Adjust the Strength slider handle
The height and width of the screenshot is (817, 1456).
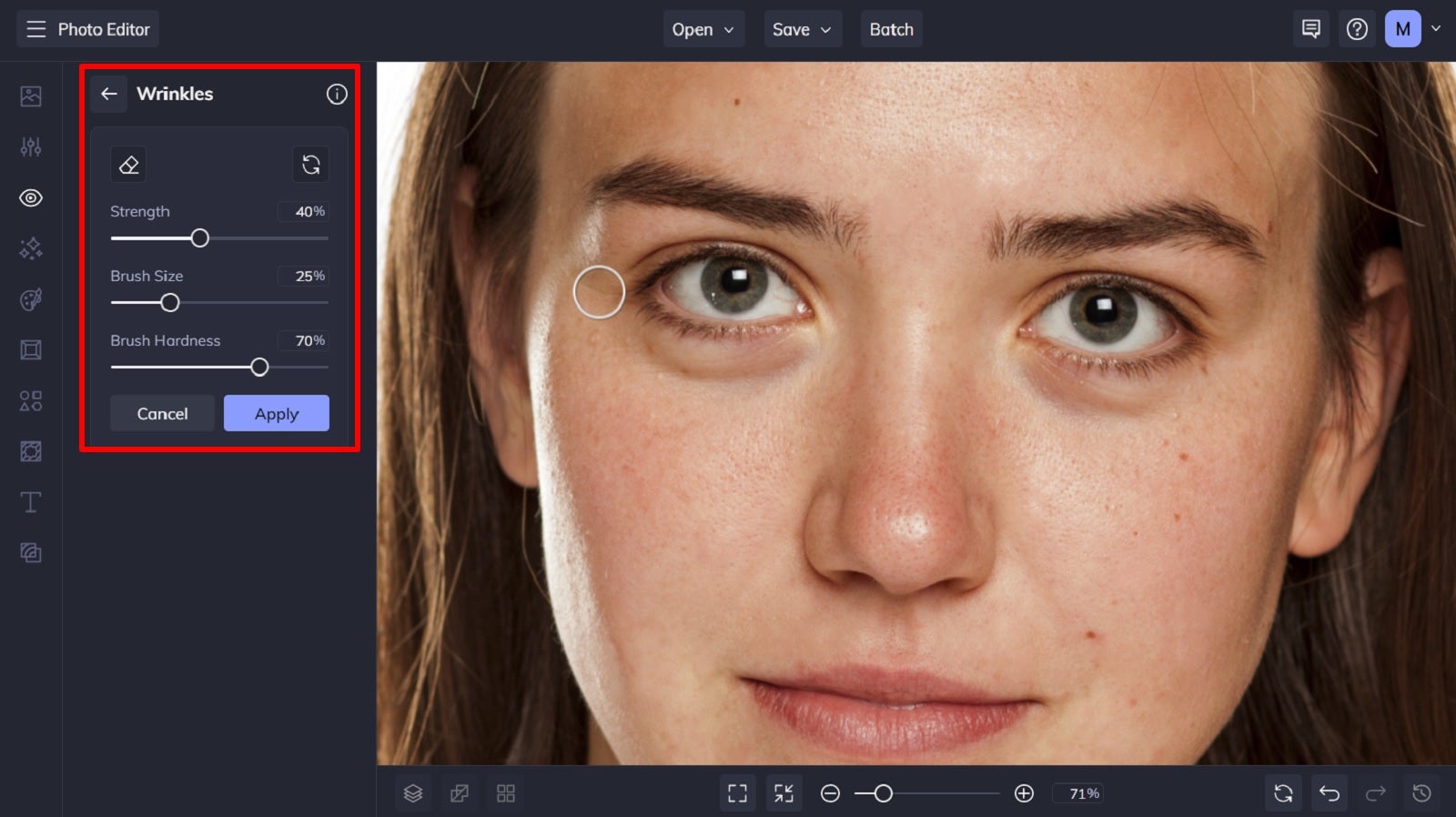pyautogui.click(x=199, y=238)
